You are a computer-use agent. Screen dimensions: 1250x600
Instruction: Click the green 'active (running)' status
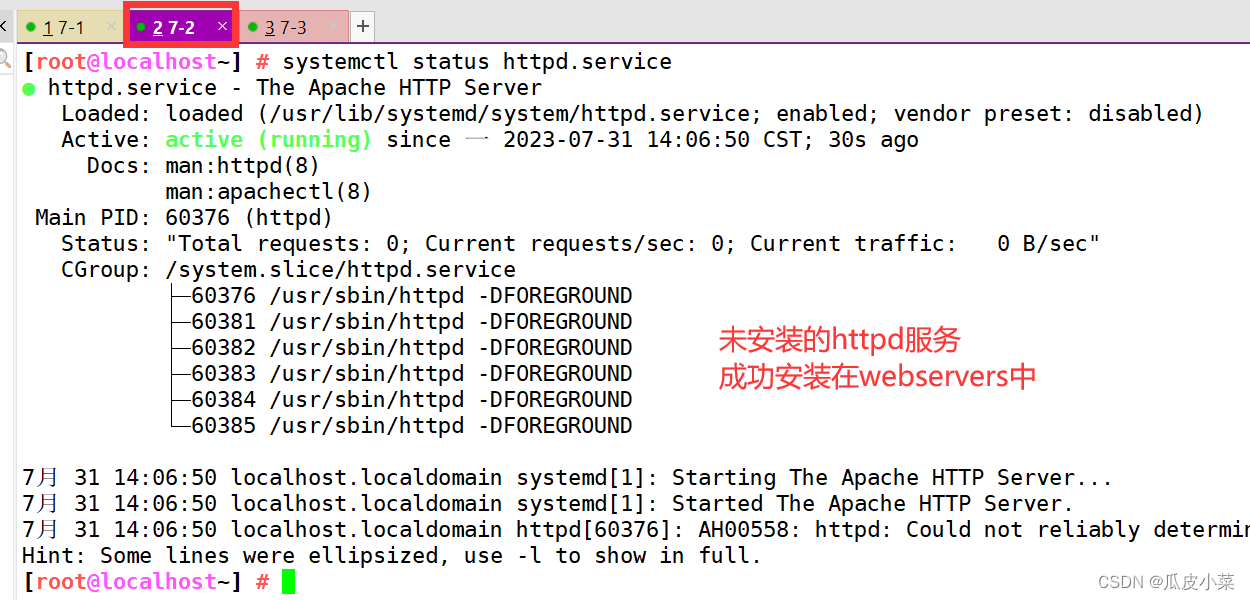tap(268, 140)
